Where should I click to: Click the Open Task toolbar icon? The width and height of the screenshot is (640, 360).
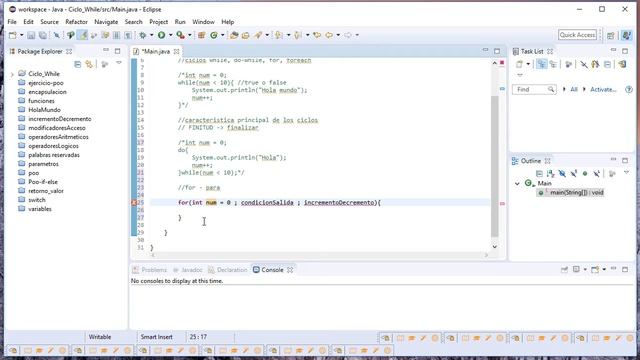(x=245, y=35)
